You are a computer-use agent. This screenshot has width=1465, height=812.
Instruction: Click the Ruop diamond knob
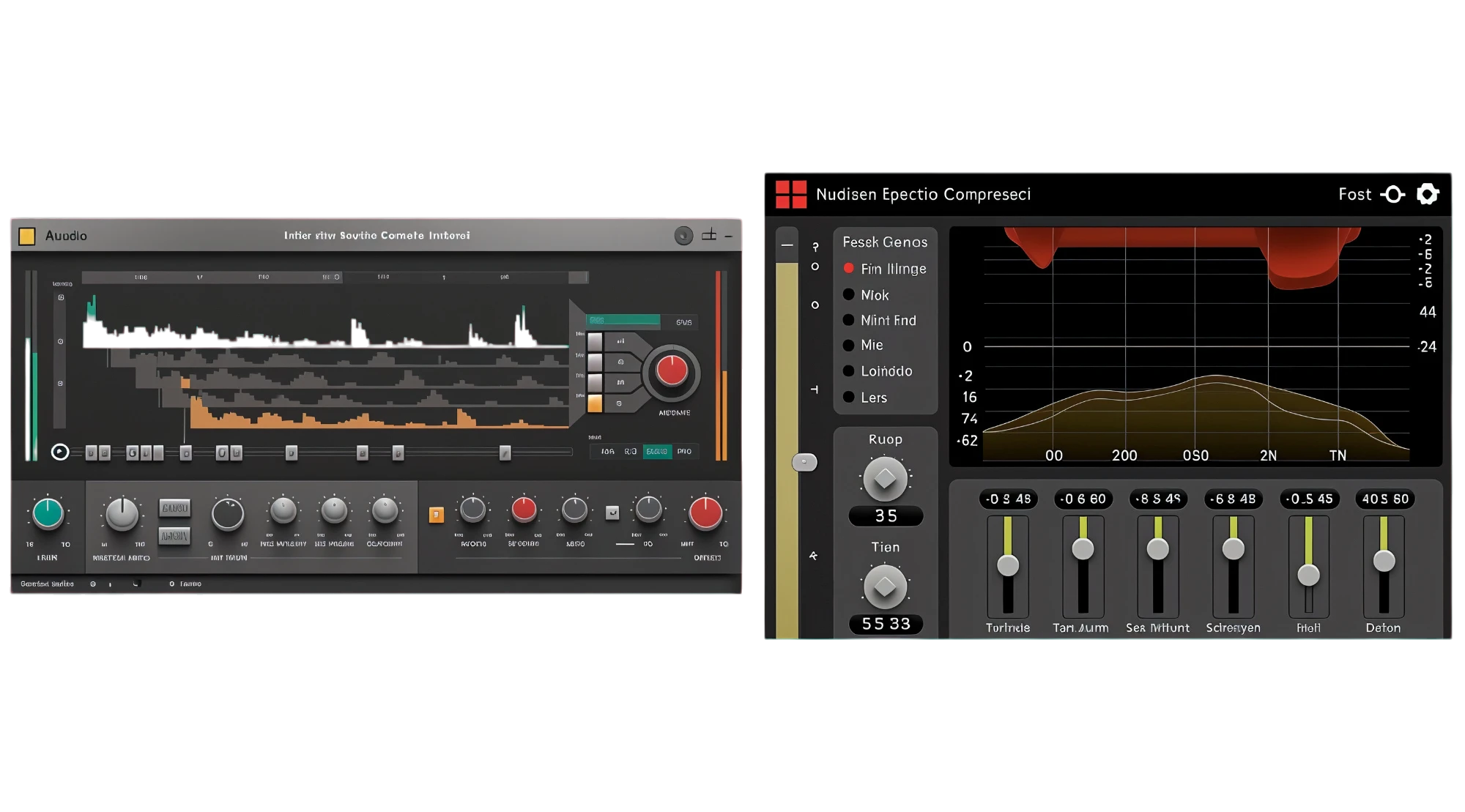pyautogui.click(x=885, y=478)
